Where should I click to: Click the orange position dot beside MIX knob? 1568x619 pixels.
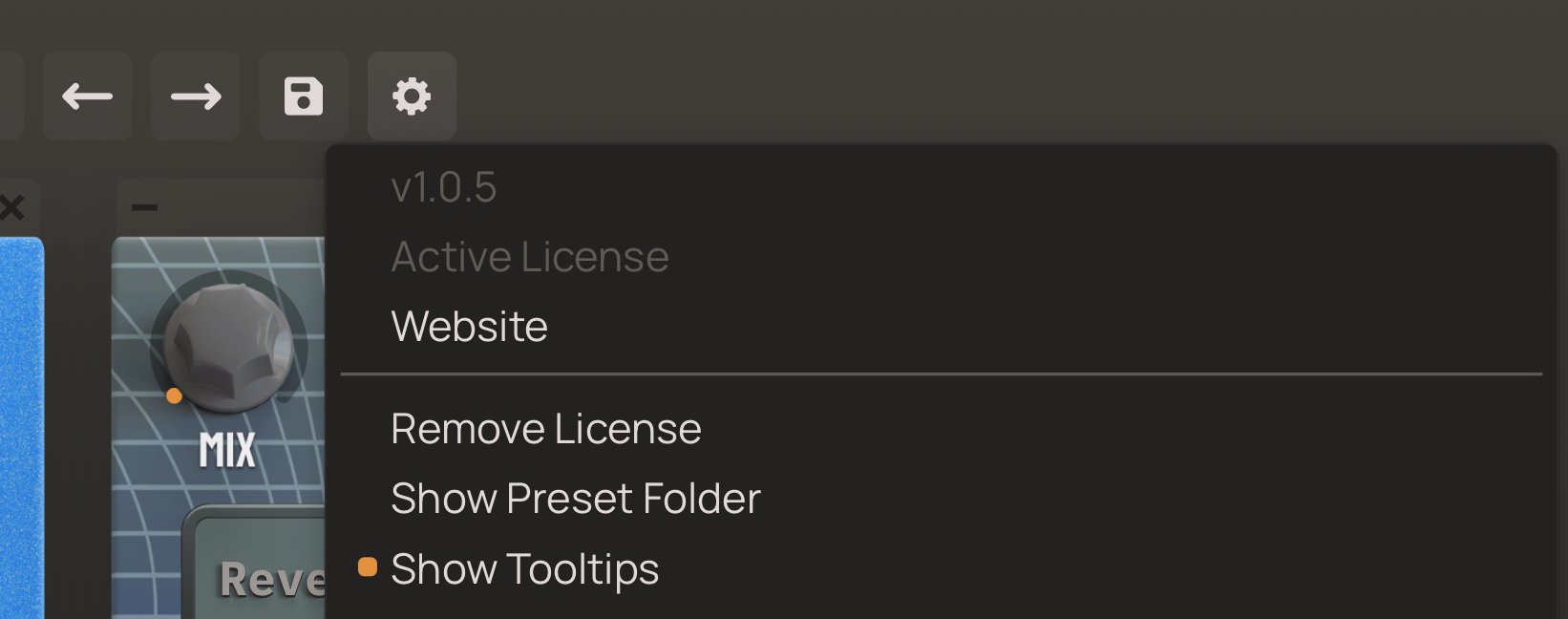[x=174, y=395]
